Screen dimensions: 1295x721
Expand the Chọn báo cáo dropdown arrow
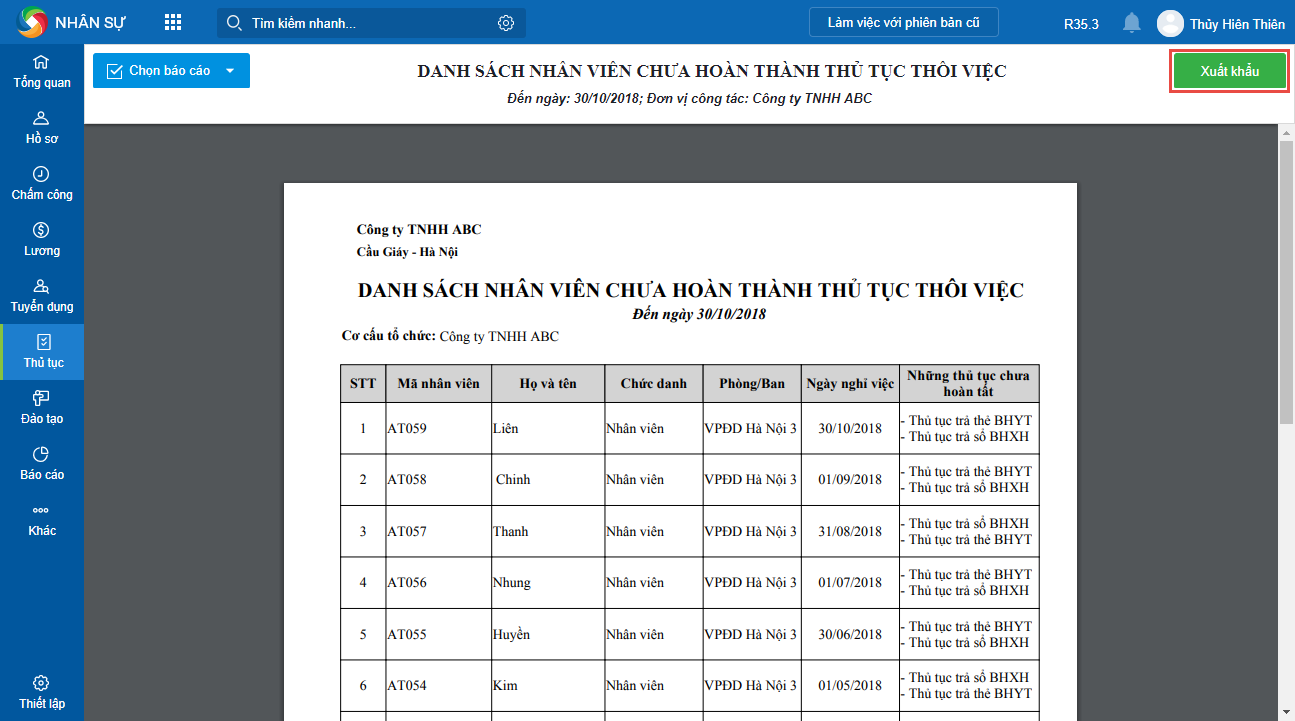[x=230, y=71]
